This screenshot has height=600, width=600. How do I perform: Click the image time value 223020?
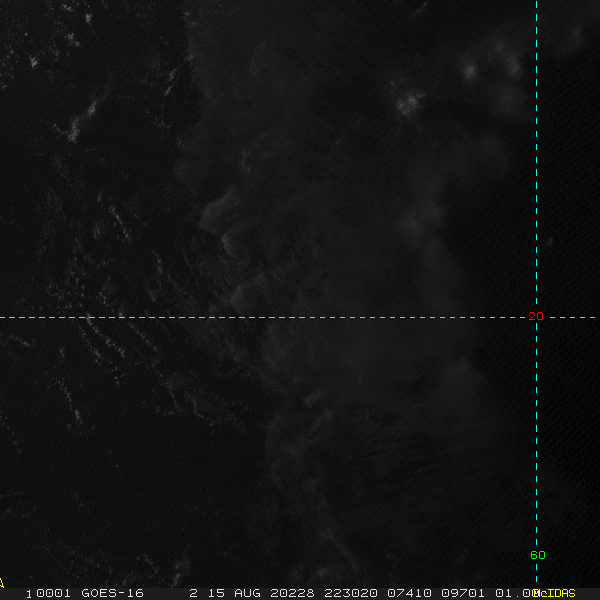(x=351, y=593)
